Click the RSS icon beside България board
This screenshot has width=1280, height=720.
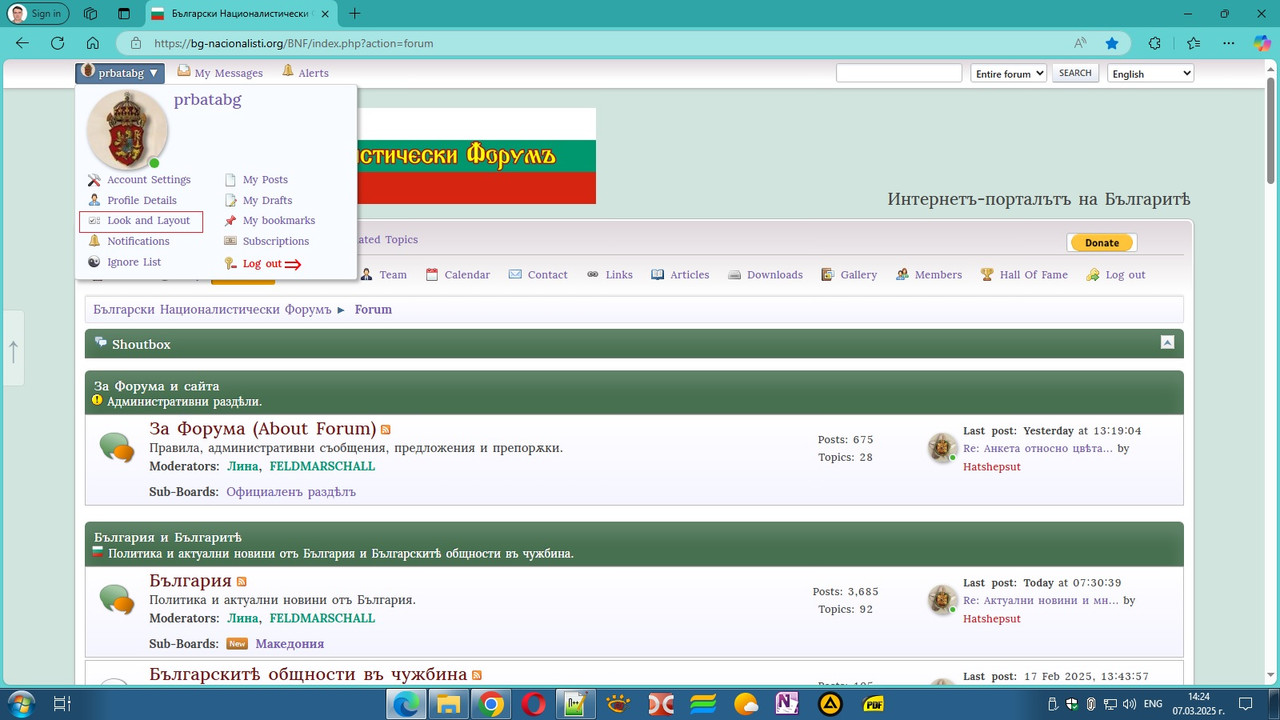coord(241,582)
